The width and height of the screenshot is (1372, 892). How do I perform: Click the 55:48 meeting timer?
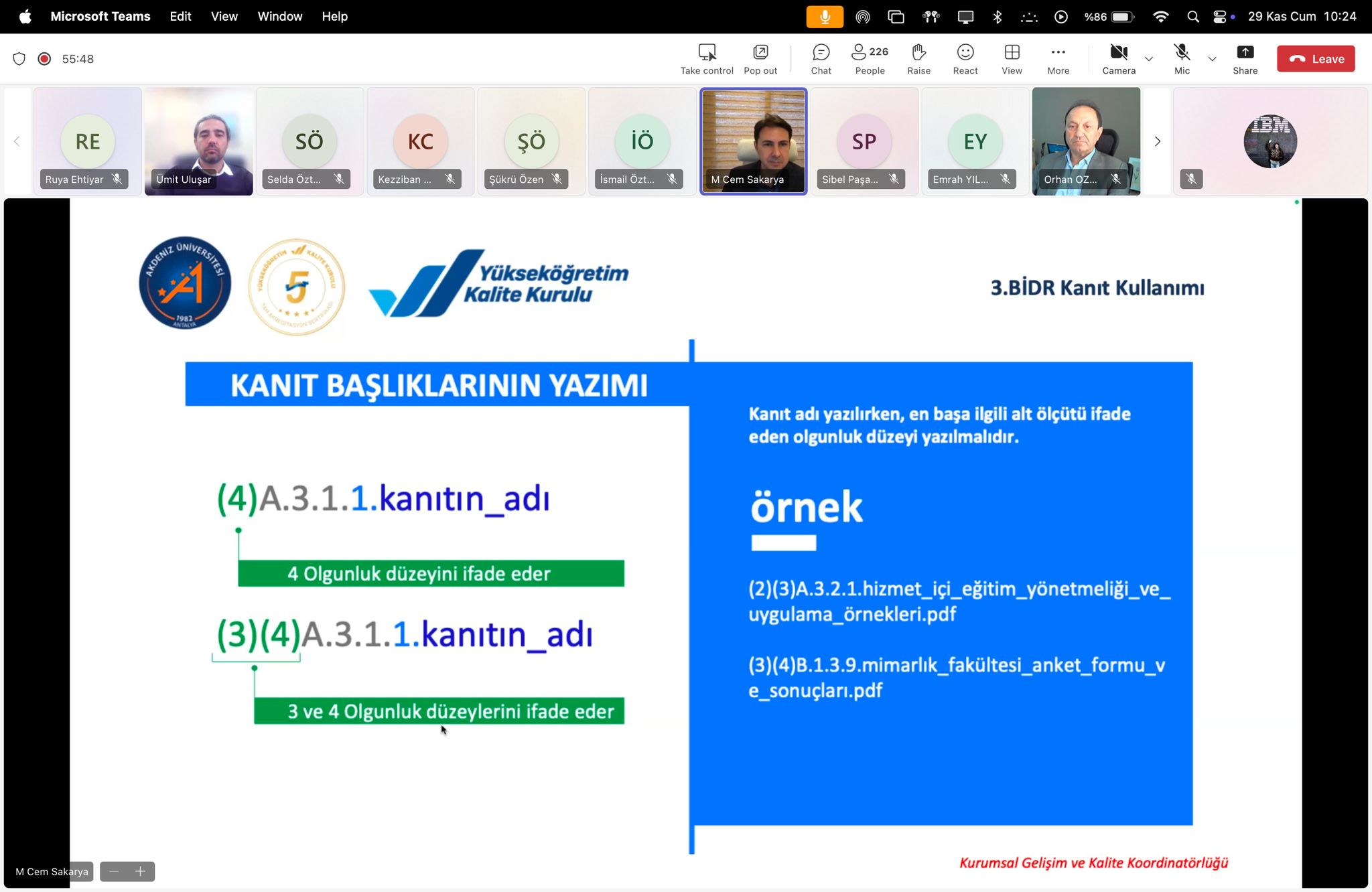coord(78,59)
